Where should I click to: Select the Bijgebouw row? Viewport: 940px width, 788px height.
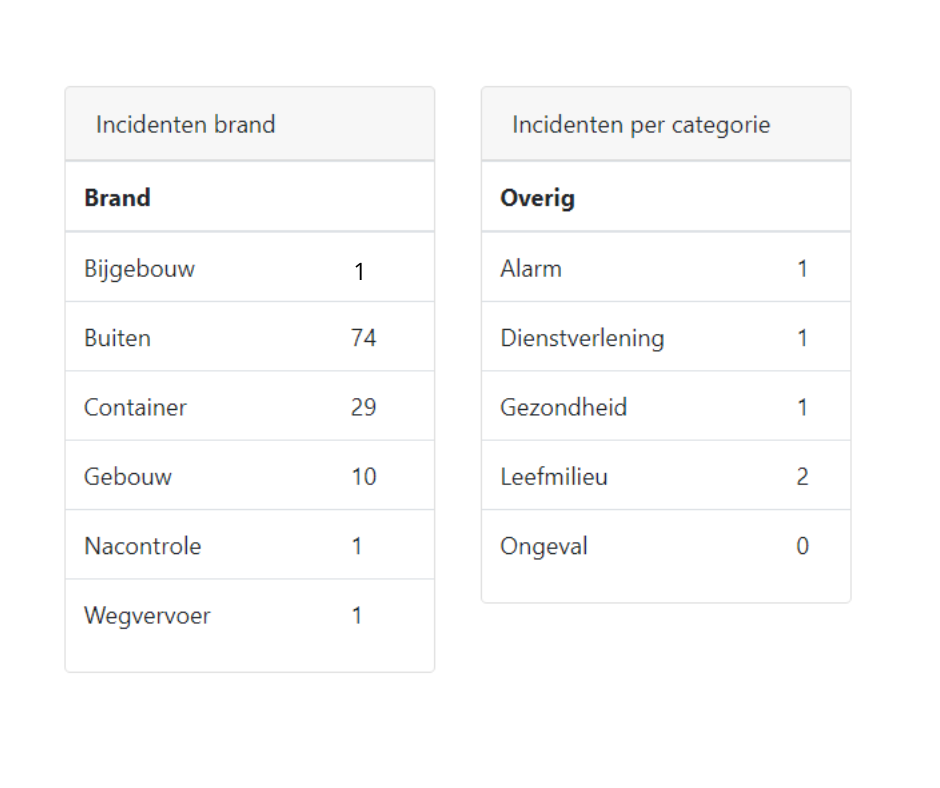tap(249, 267)
